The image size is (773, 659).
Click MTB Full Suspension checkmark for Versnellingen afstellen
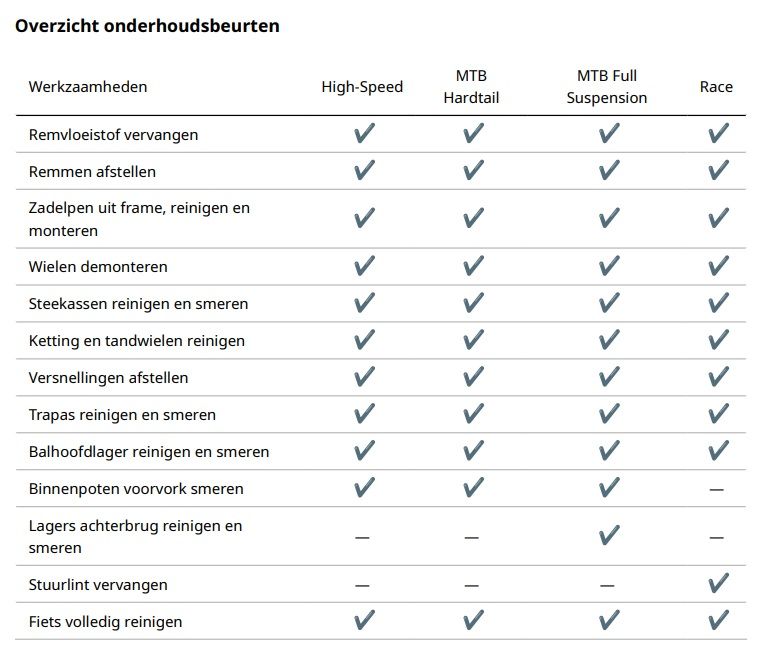click(608, 377)
